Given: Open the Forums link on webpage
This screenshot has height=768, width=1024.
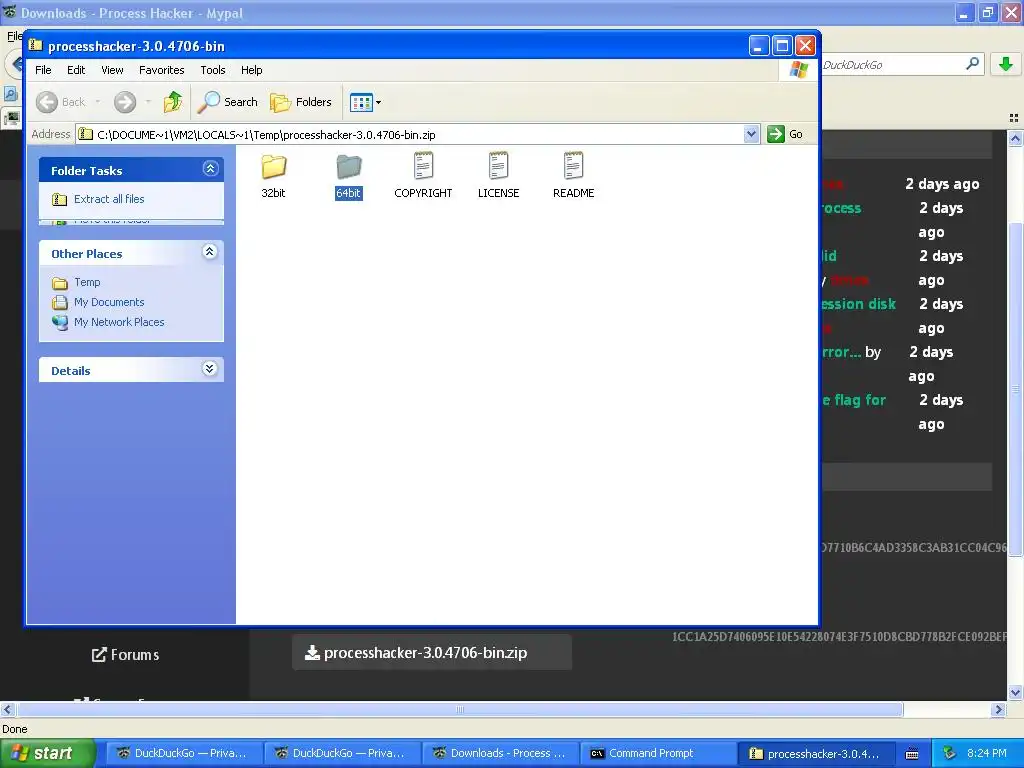Looking at the screenshot, I should pyautogui.click(x=125, y=654).
